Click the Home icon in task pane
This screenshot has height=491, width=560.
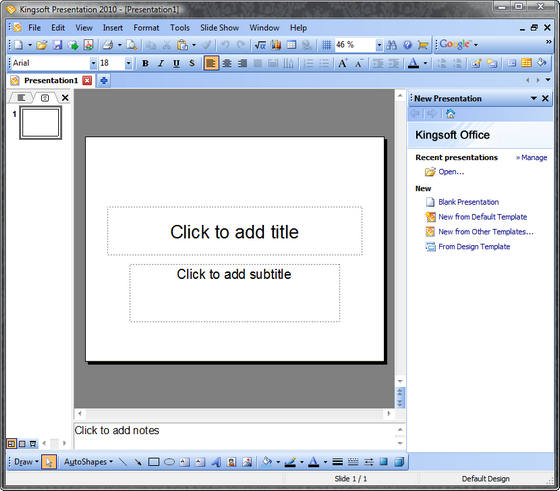450,114
